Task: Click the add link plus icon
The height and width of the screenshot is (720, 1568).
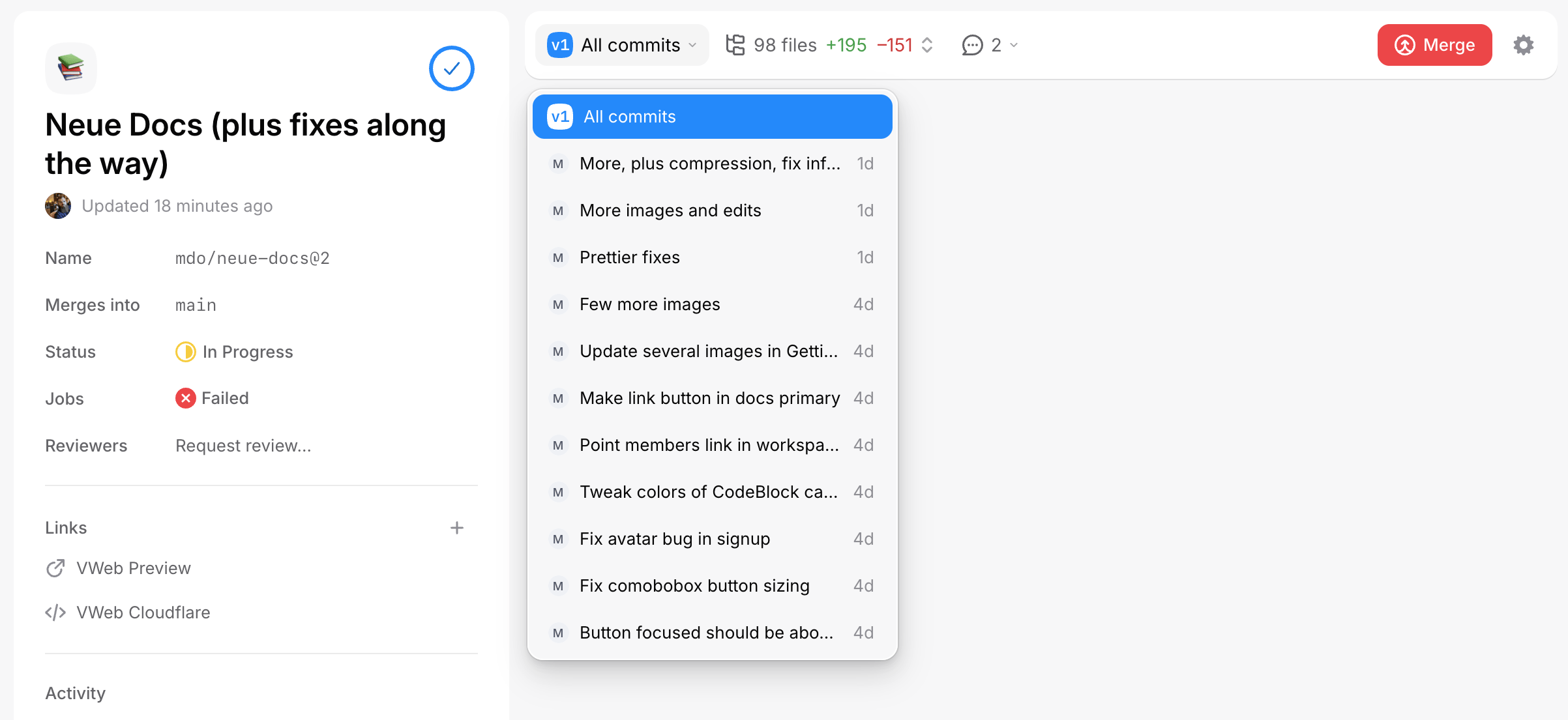Action: point(456,528)
